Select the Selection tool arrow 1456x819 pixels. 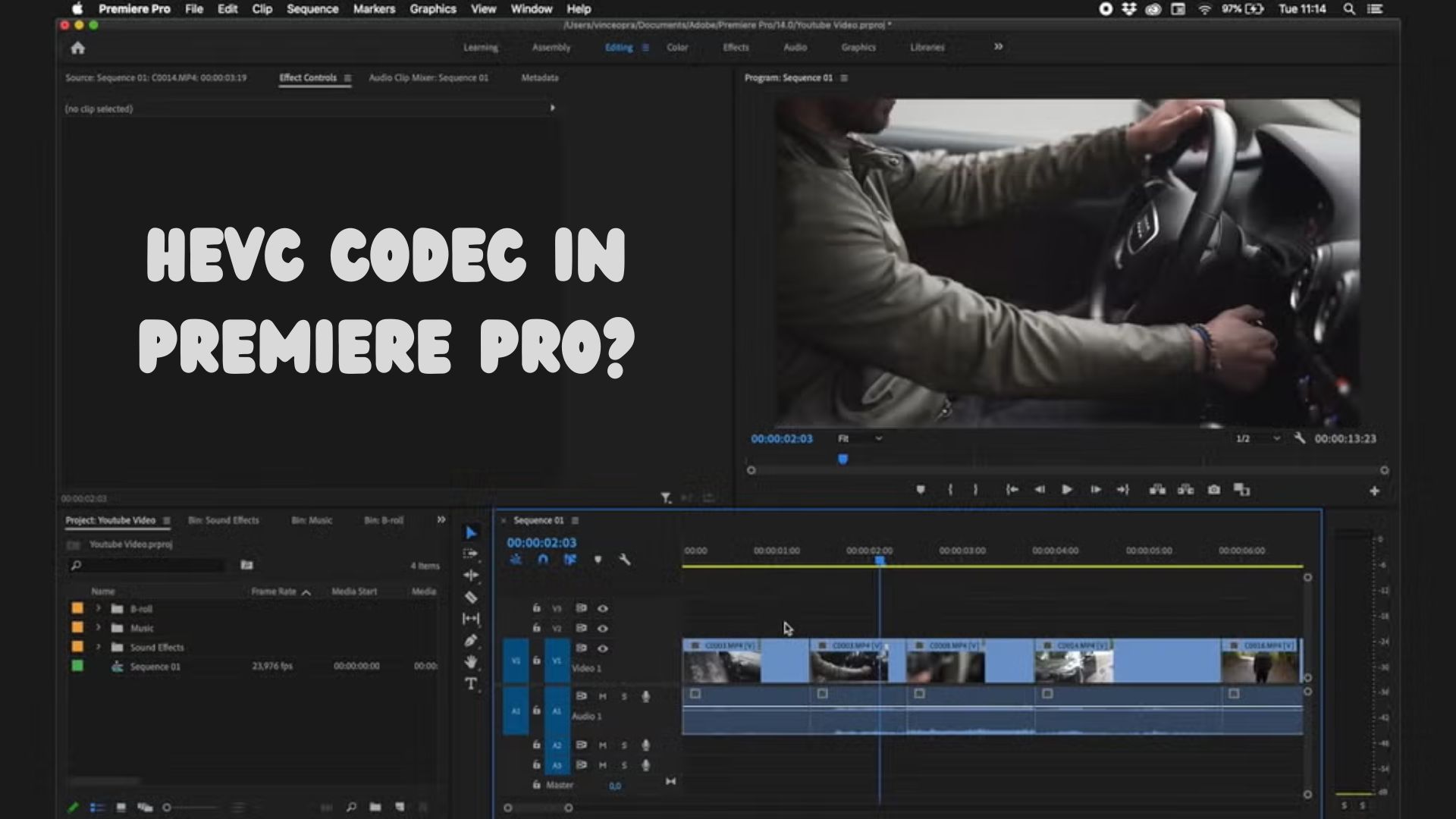pyautogui.click(x=471, y=533)
